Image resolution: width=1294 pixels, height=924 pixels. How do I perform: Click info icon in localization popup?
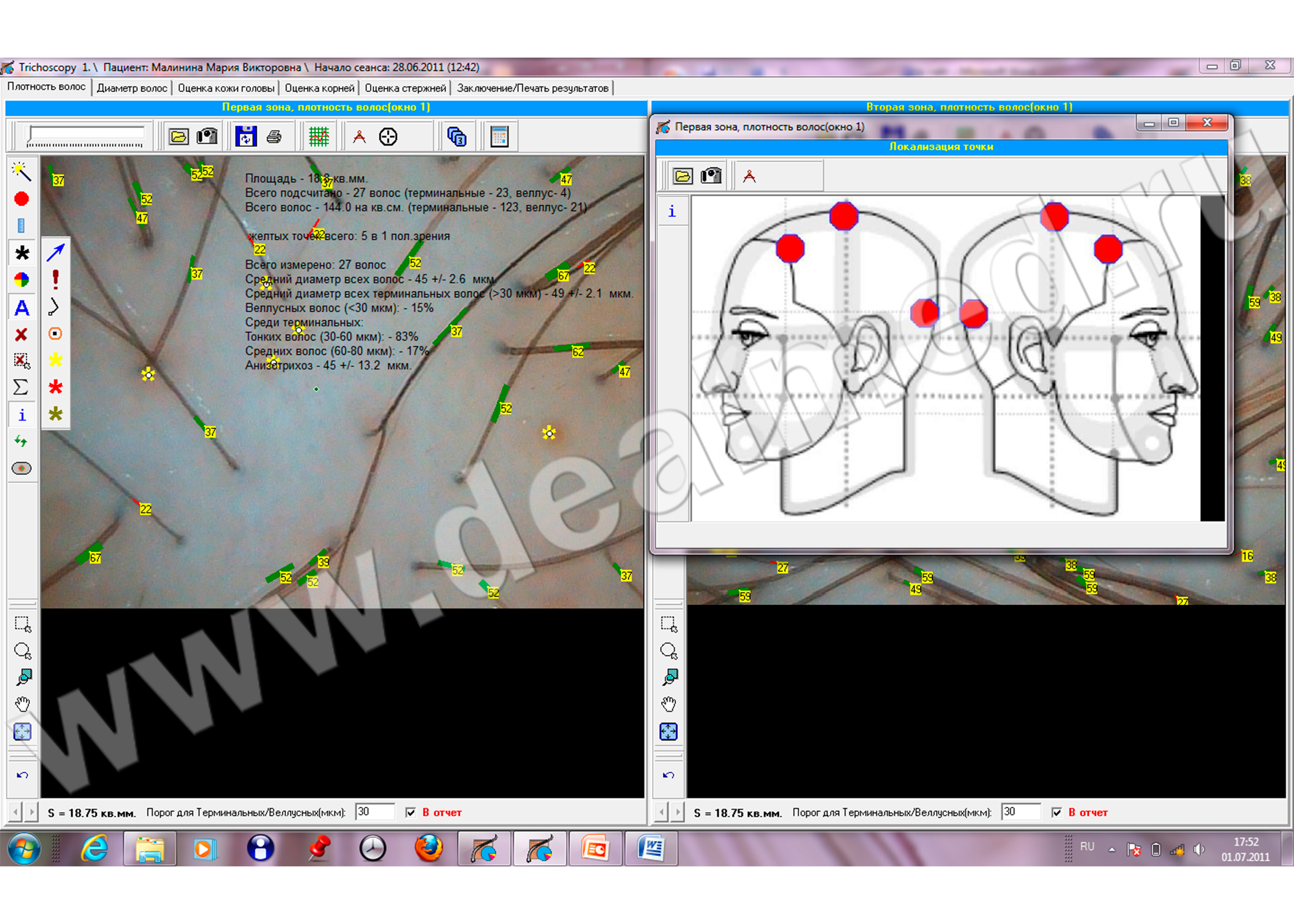click(x=672, y=211)
